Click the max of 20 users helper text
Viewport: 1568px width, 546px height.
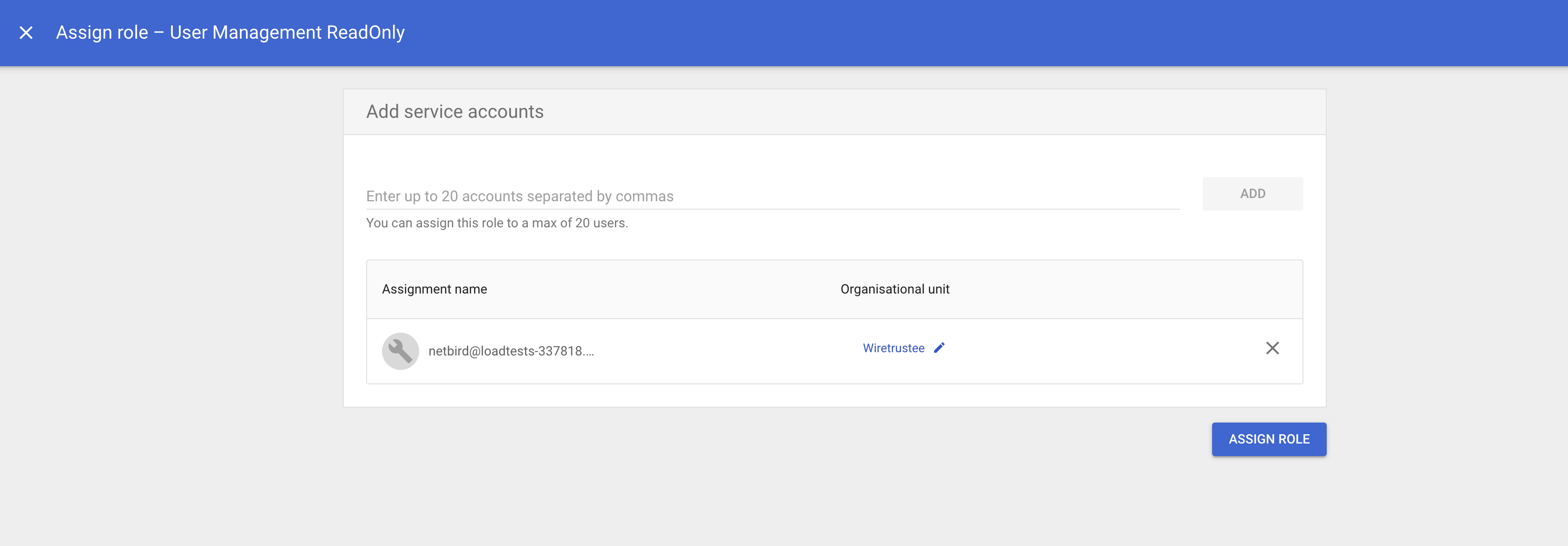[497, 224]
